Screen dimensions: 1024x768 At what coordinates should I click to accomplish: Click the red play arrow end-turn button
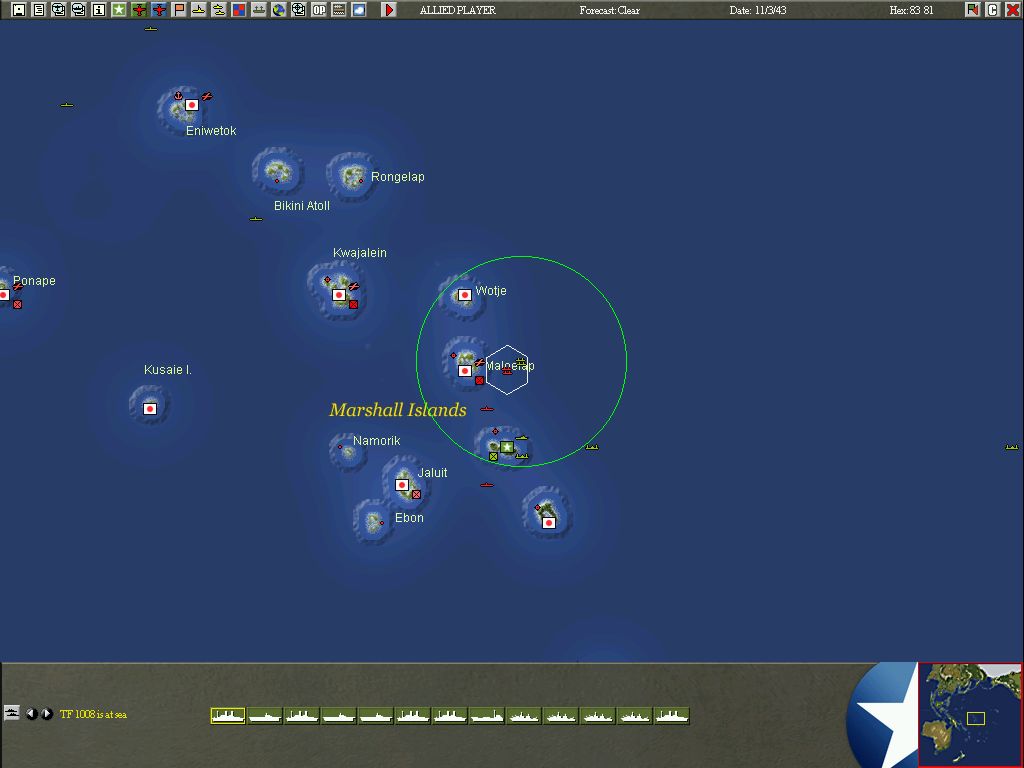tap(389, 10)
